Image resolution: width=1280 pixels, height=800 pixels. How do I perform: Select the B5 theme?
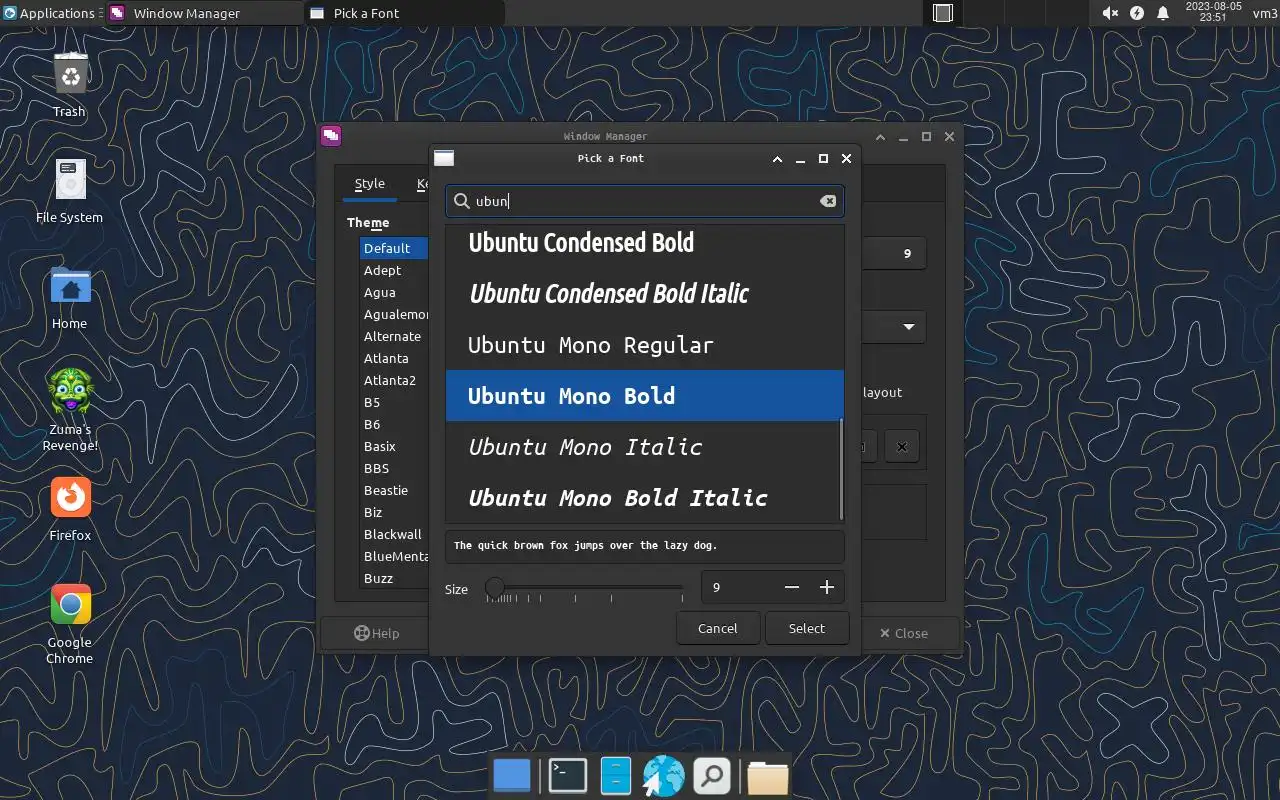(394, 402)
